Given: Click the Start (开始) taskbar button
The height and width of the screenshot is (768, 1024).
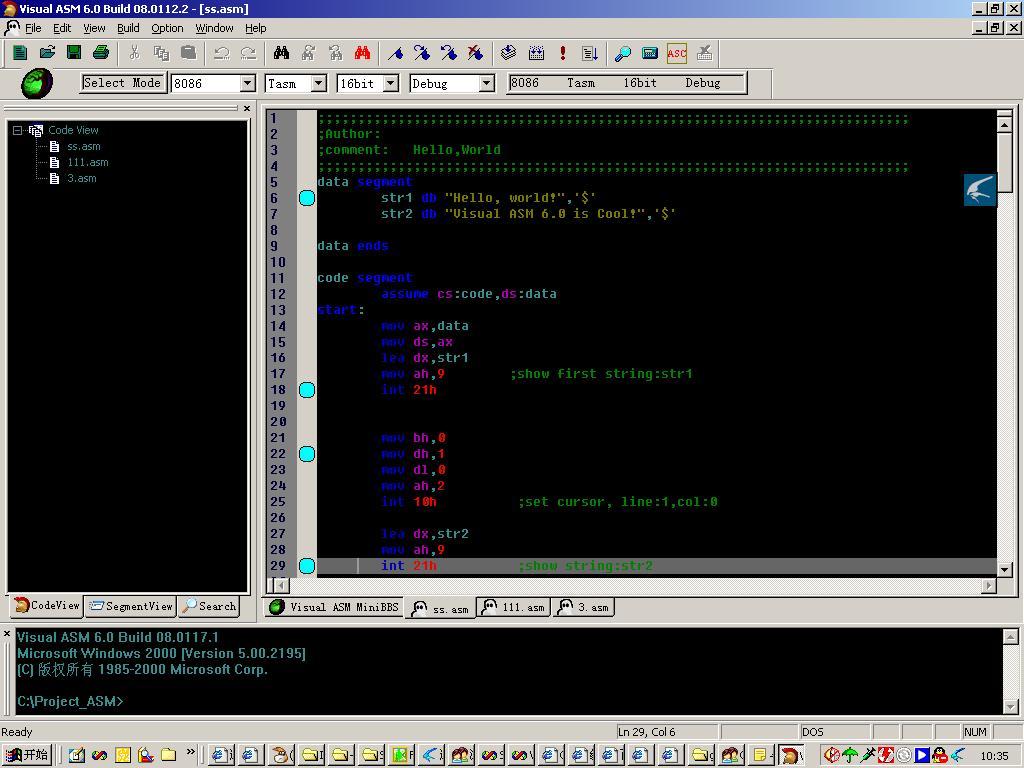Looking at the screenshot, I should point(27,755).
